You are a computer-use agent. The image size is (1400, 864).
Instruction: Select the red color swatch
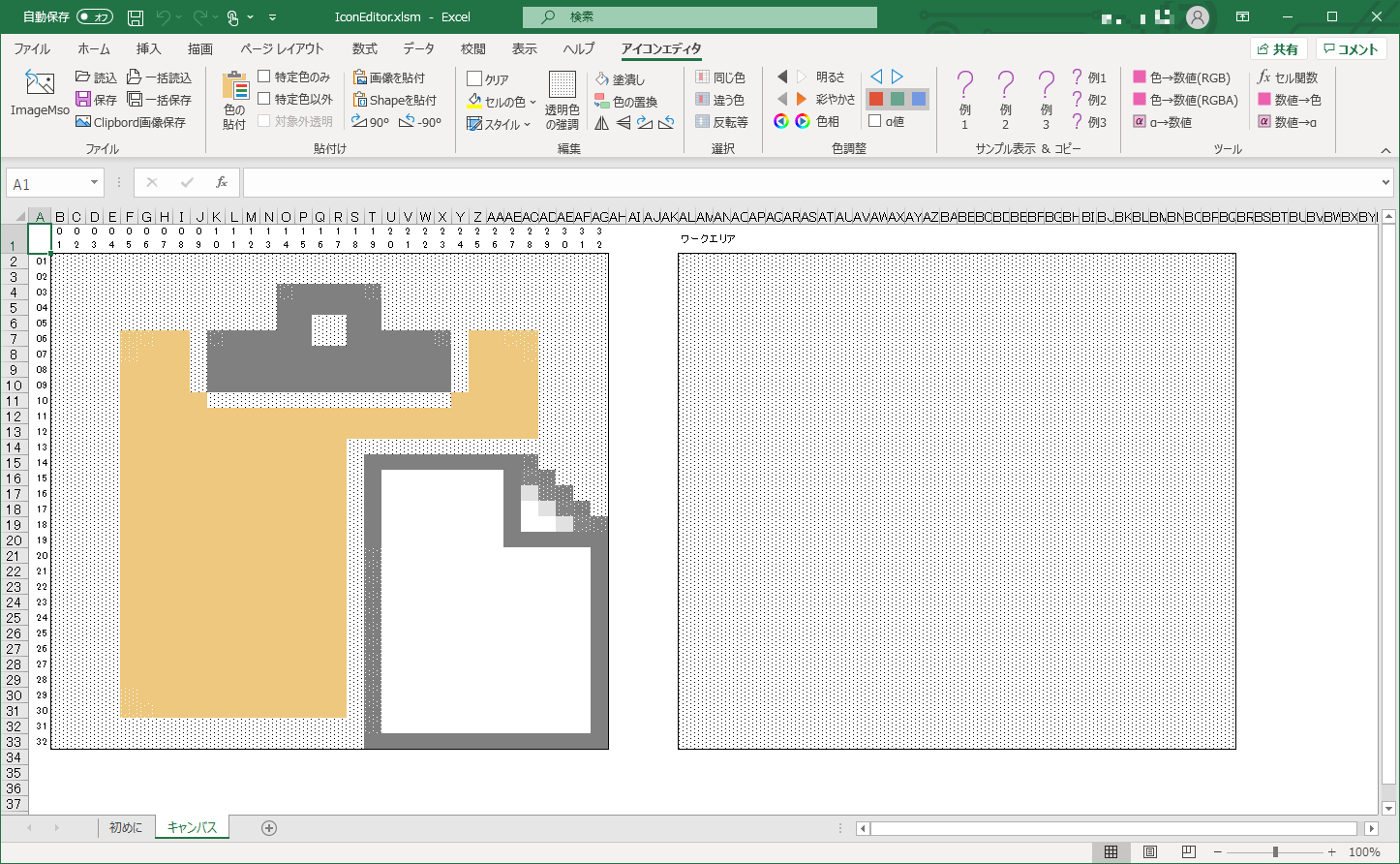(x=876, y=99)
